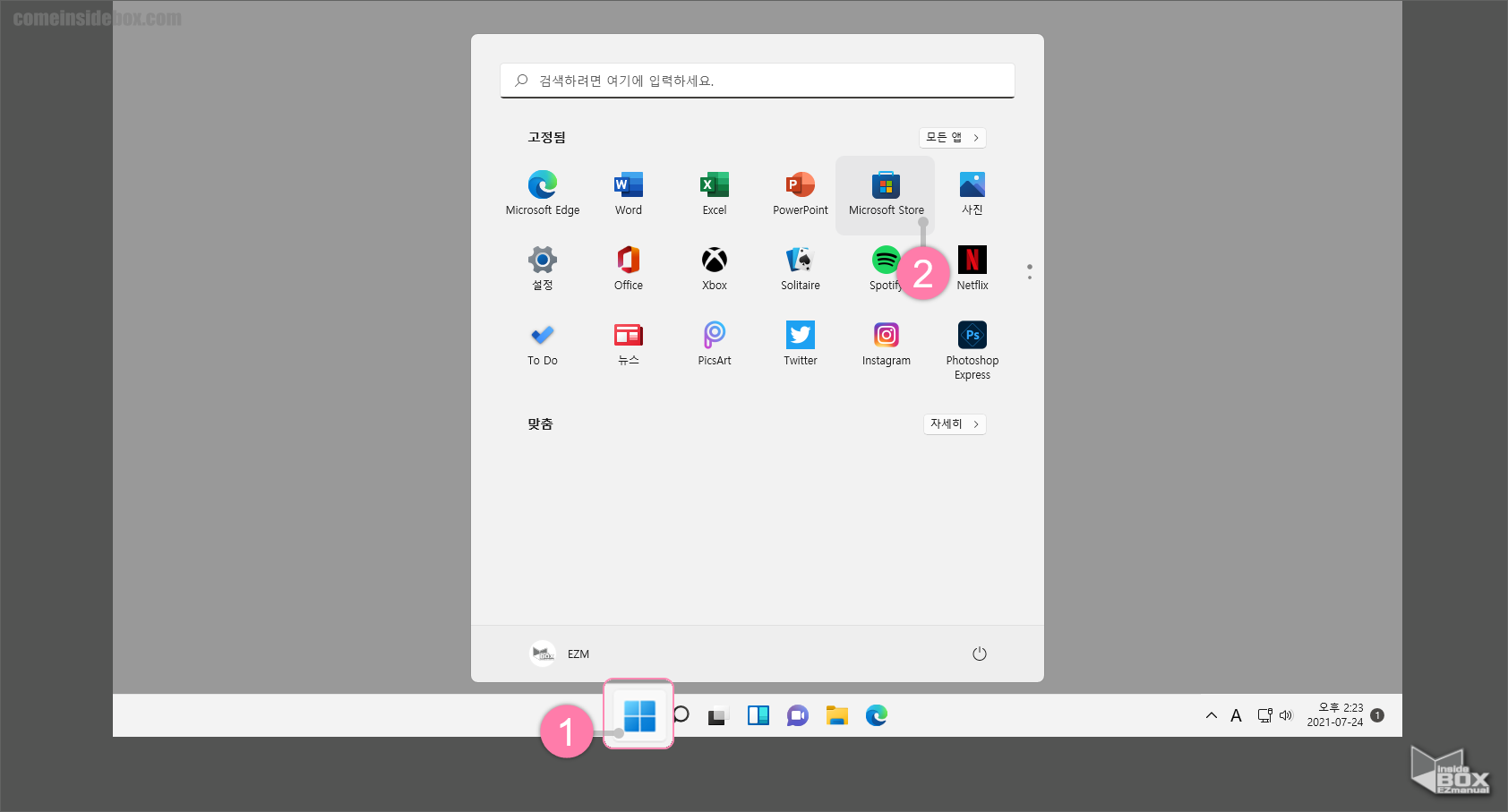This screenshot has height=812, width=1508.
Task: Open the notification count badge
Action: point(1377,715)
